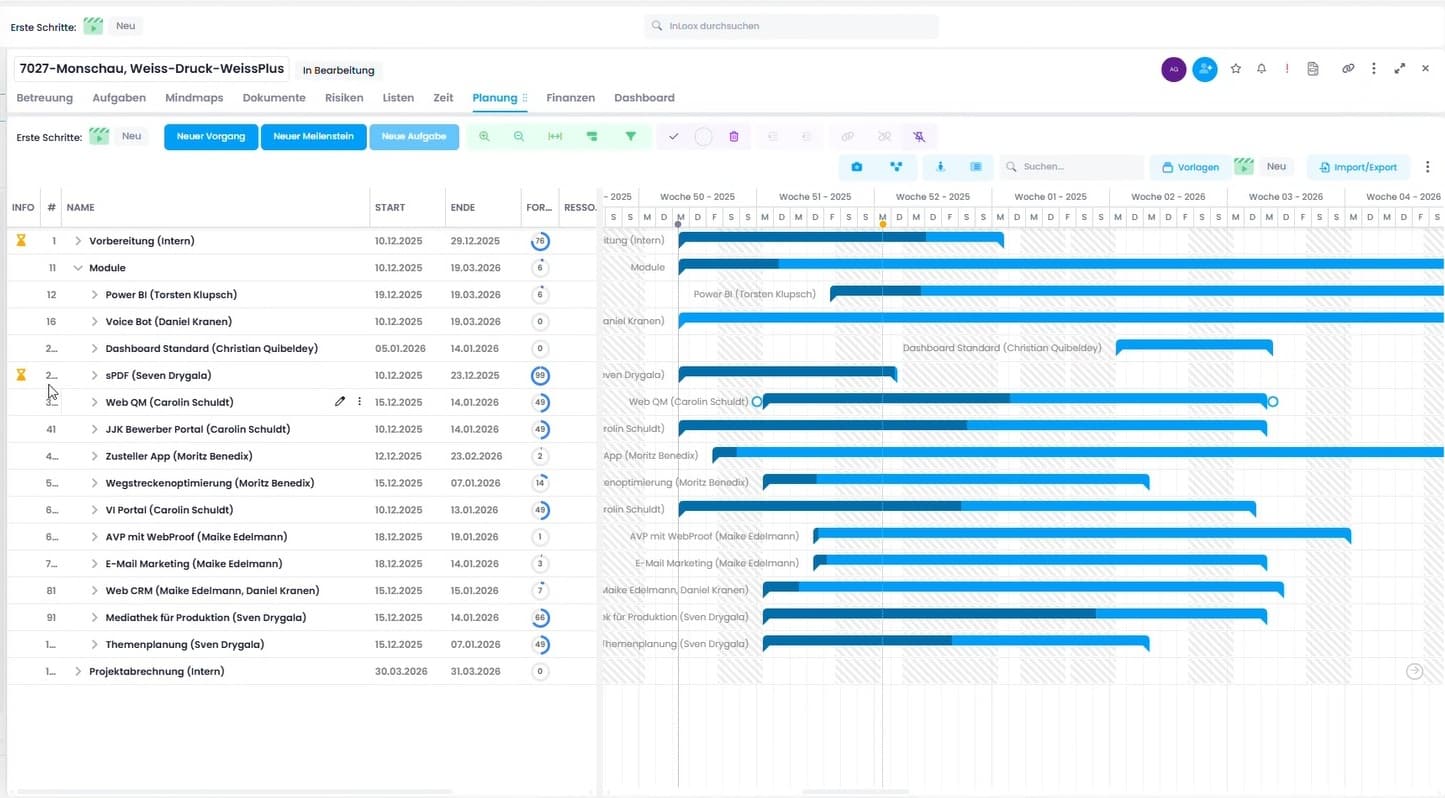Click the Import/Export button

coord(1357,167)
